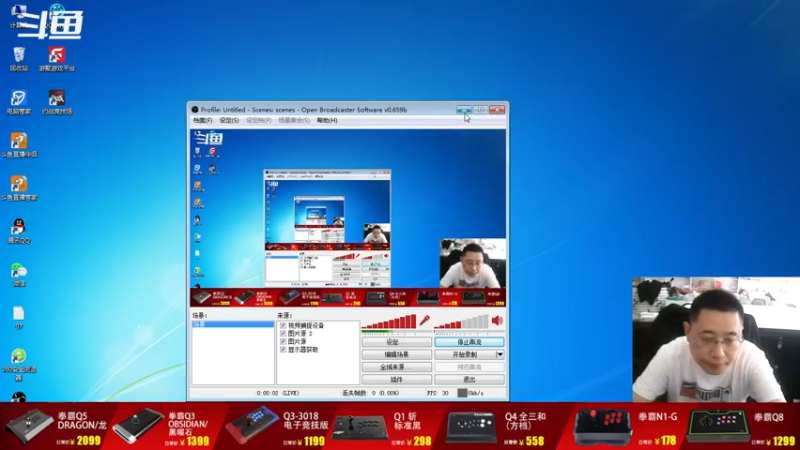The height and width of the screenshot is (450, 800).
Task: Toggle the 图片源 2 source checkbox
Action: (283, 333)
